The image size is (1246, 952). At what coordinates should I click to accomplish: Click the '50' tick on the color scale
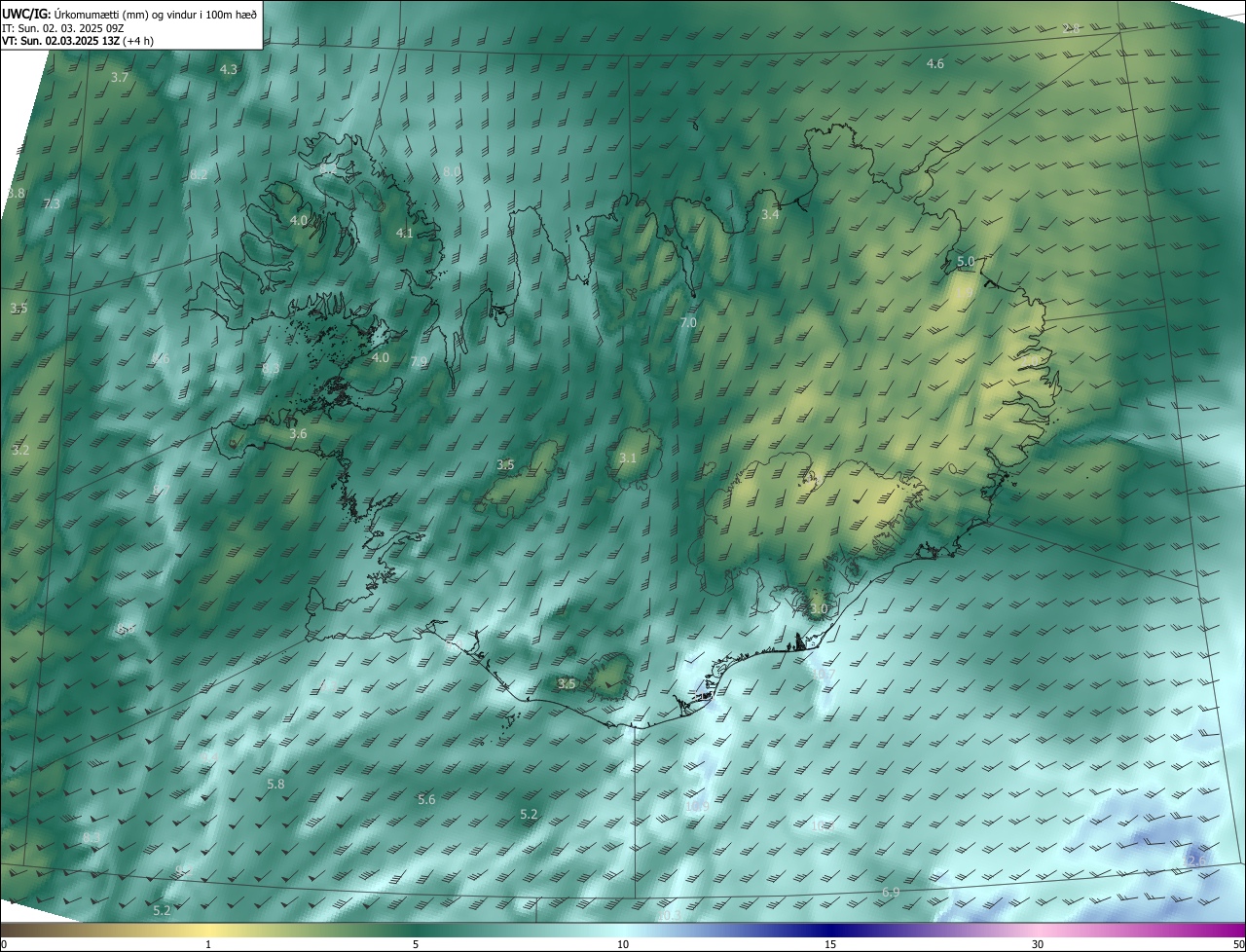click(x=1238, y=945)
